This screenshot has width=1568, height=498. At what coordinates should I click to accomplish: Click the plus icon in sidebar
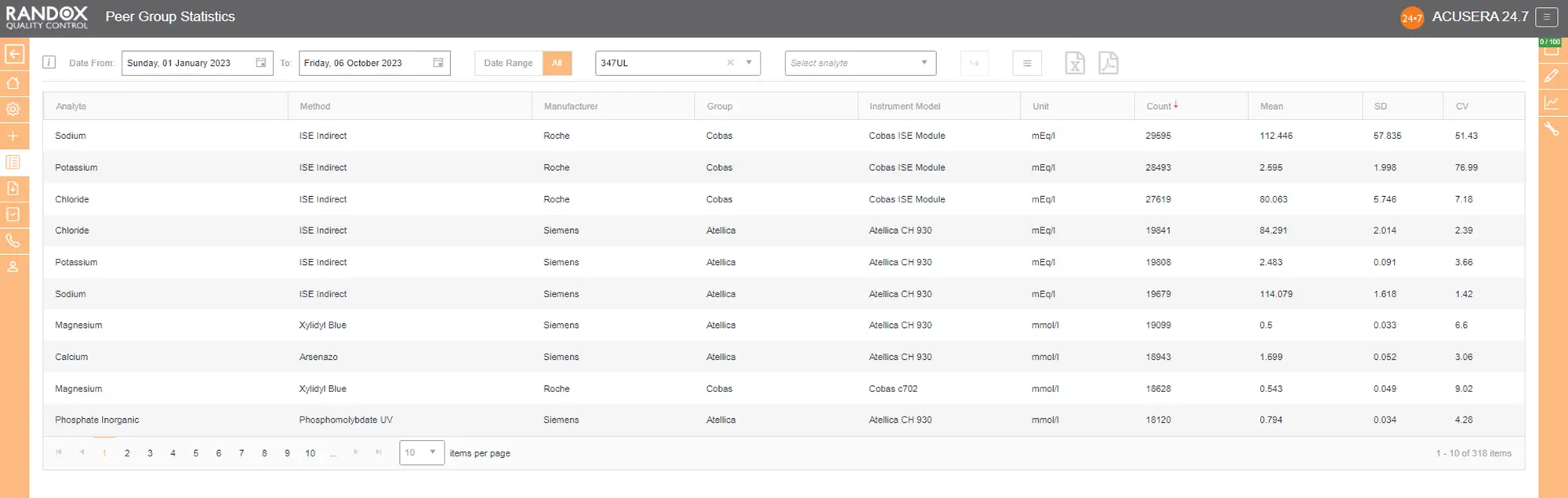[13, 136]
